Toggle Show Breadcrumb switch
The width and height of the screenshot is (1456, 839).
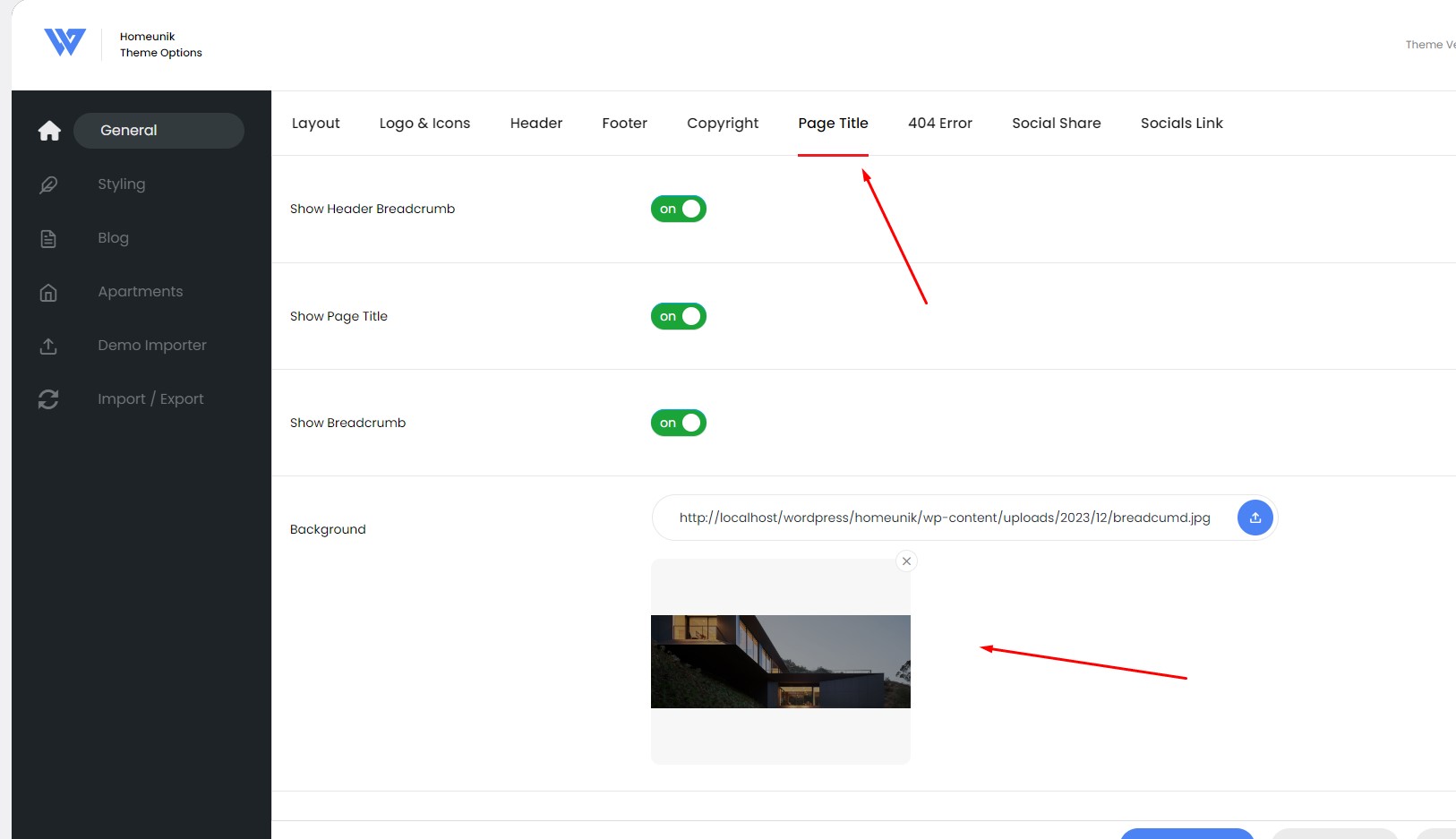tap(678, 423)
